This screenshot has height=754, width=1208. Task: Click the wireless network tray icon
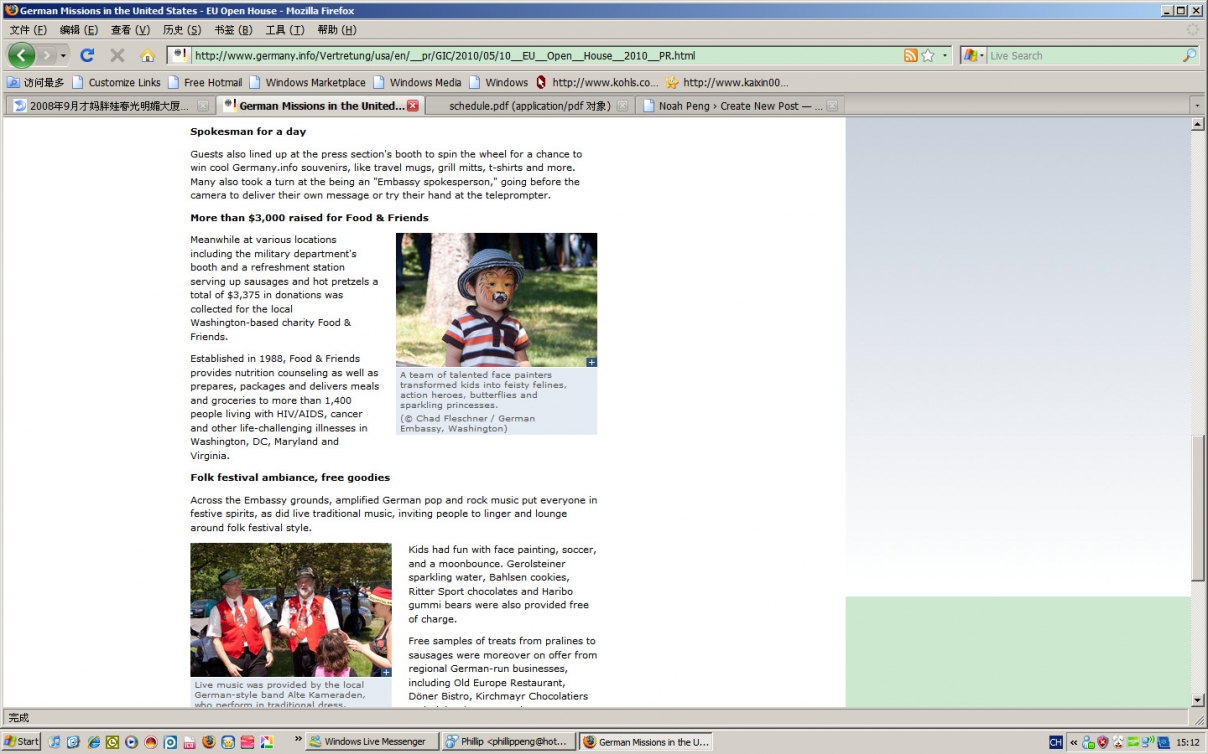[1148, 742]
